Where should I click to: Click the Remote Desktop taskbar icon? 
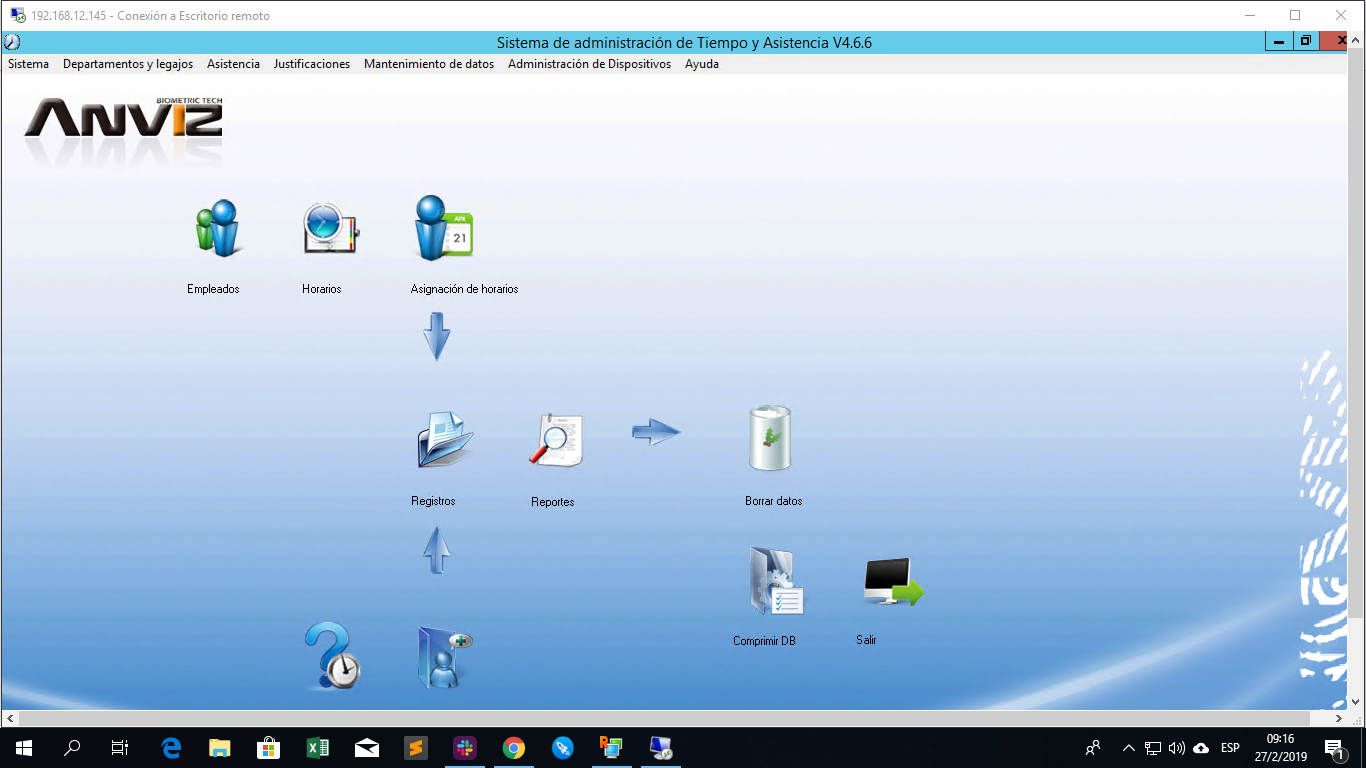pyautogui.click(x=660, y=748)
